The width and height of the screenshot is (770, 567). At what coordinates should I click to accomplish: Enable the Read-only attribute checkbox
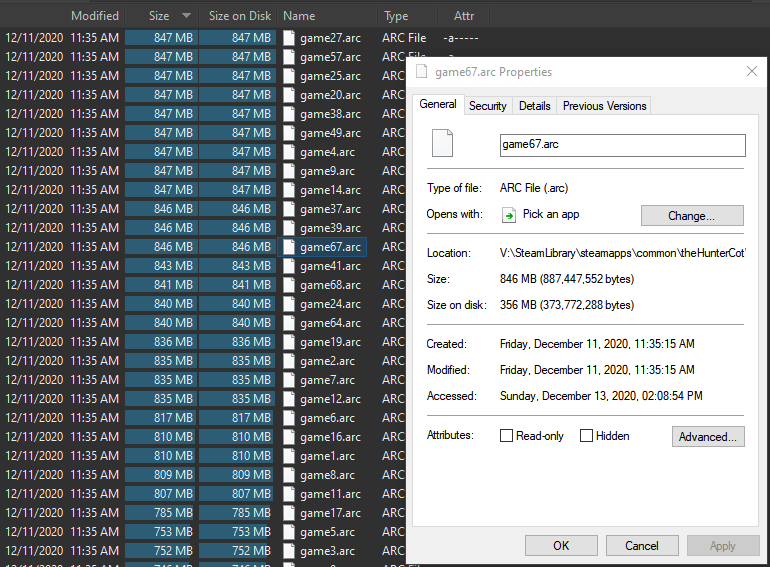tap(507, 436)
